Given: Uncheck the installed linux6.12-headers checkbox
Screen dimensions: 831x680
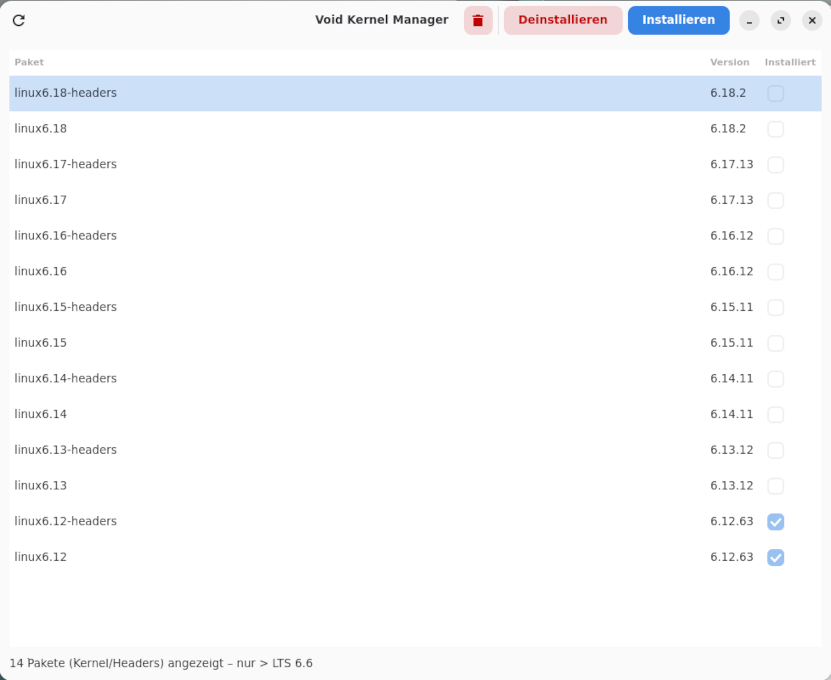Looking at the screenshot, I should [775, 521].
